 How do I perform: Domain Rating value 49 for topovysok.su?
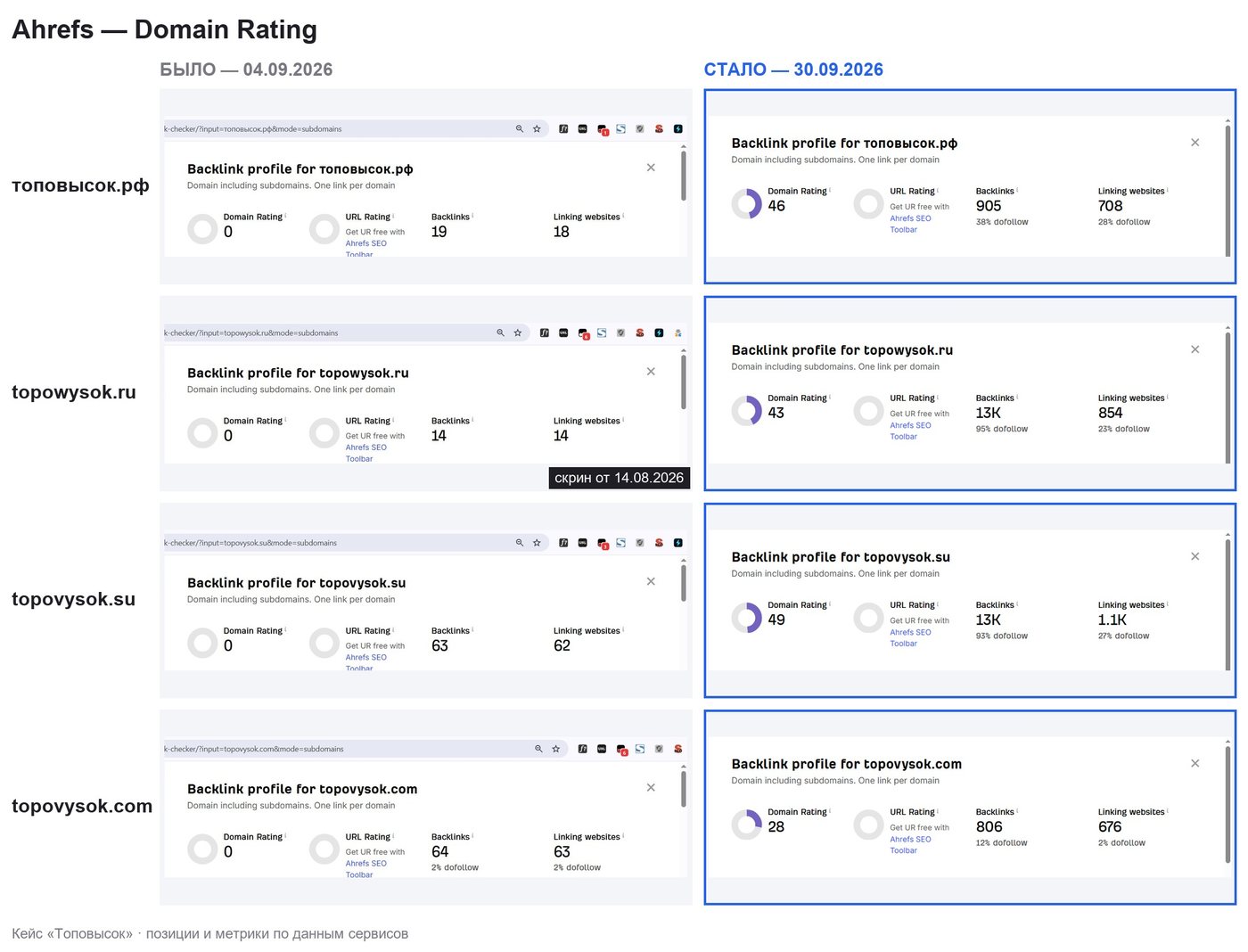click(776, 620)
